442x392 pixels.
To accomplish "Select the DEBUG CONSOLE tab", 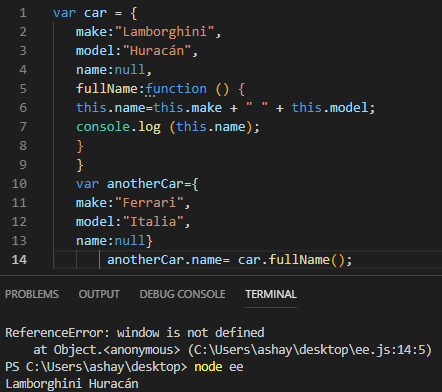I will coord(182,294).
